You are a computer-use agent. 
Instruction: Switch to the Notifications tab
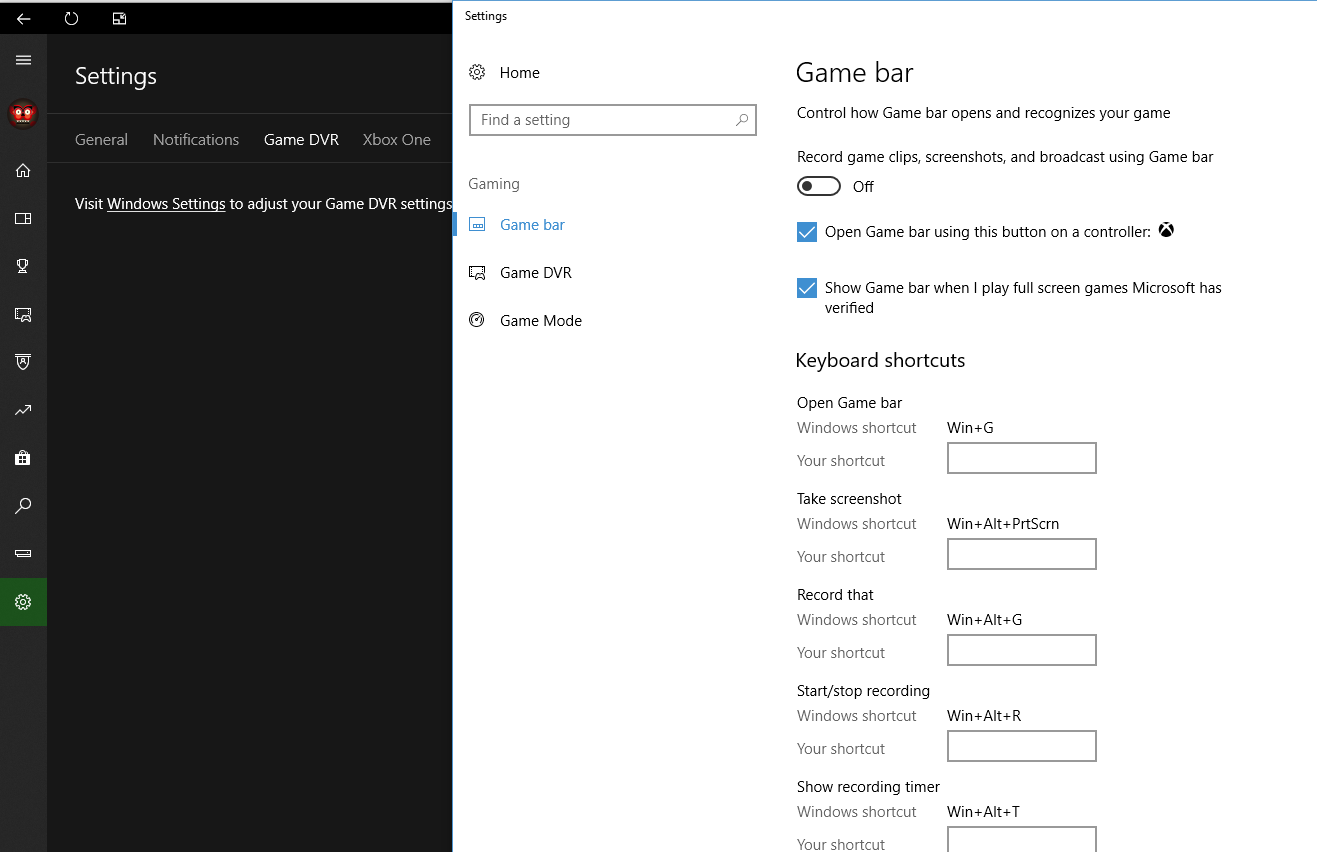click(x=196, y=140)
